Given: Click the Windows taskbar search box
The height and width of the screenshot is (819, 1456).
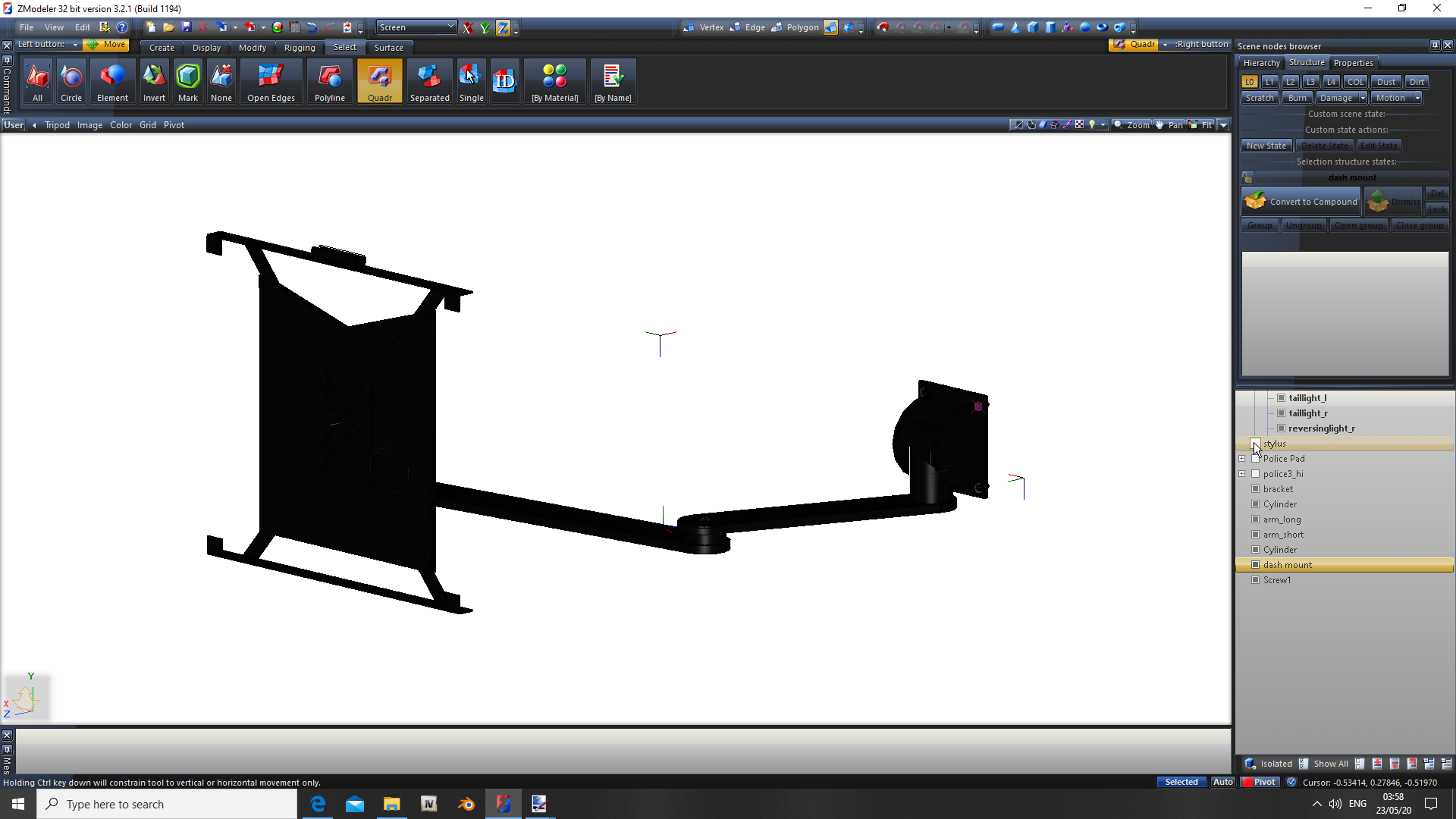Looking at the screenshot, I should [x=167, y=804].
